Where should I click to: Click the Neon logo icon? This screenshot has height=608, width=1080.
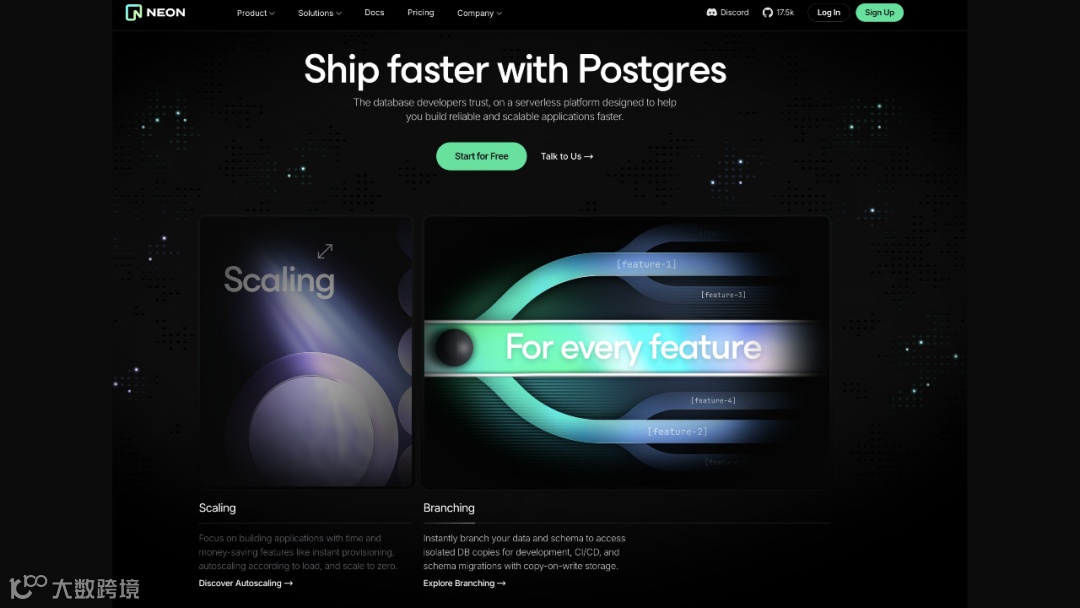coord(134,12)
